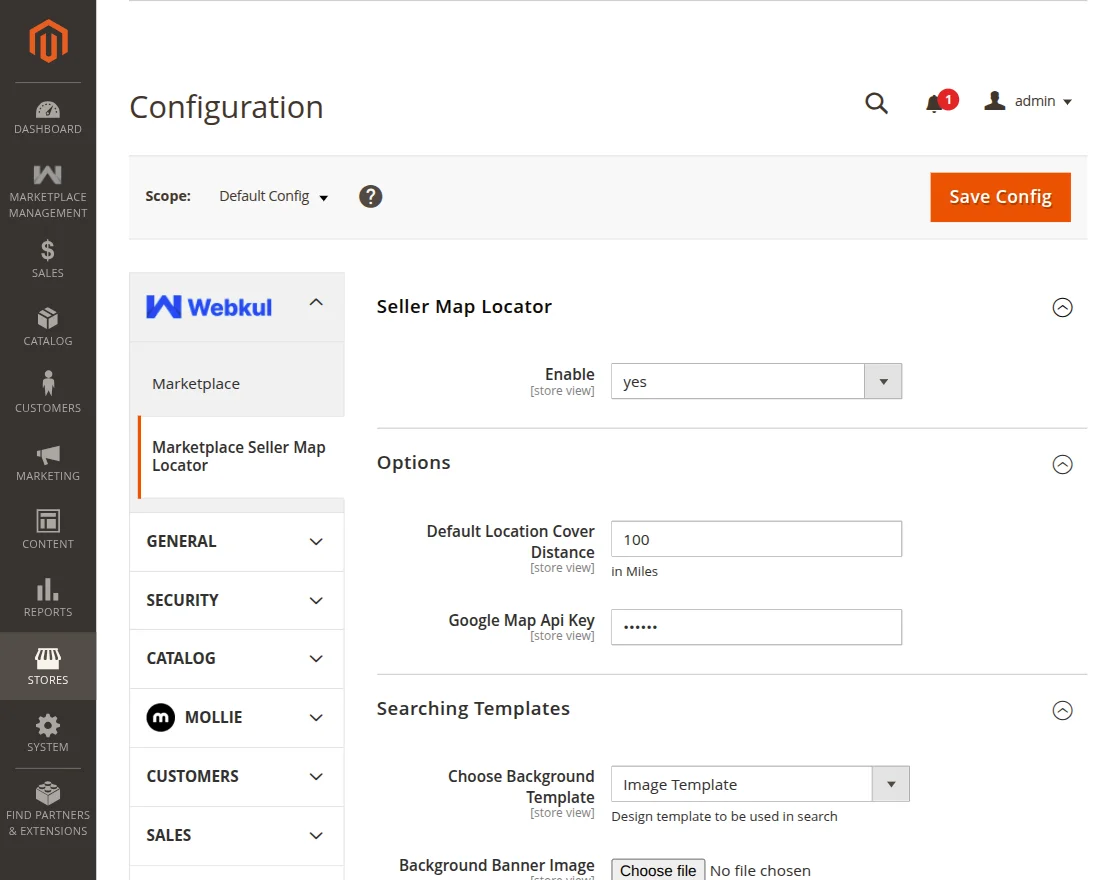
Task: Select the Marketplace Seller Map Locator tab
Action: point(238,456)
